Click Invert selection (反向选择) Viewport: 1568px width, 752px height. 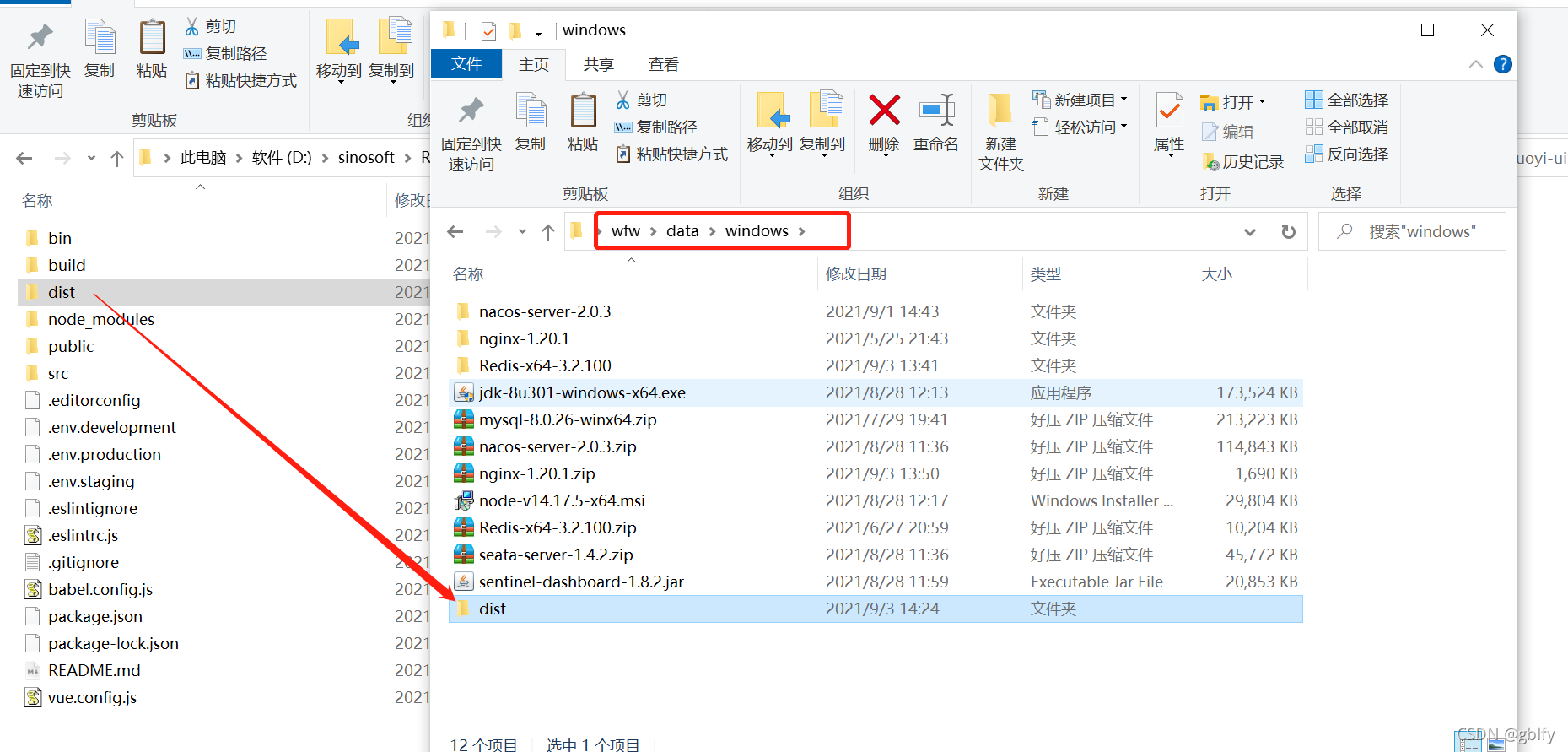(x=1346, y=154)
